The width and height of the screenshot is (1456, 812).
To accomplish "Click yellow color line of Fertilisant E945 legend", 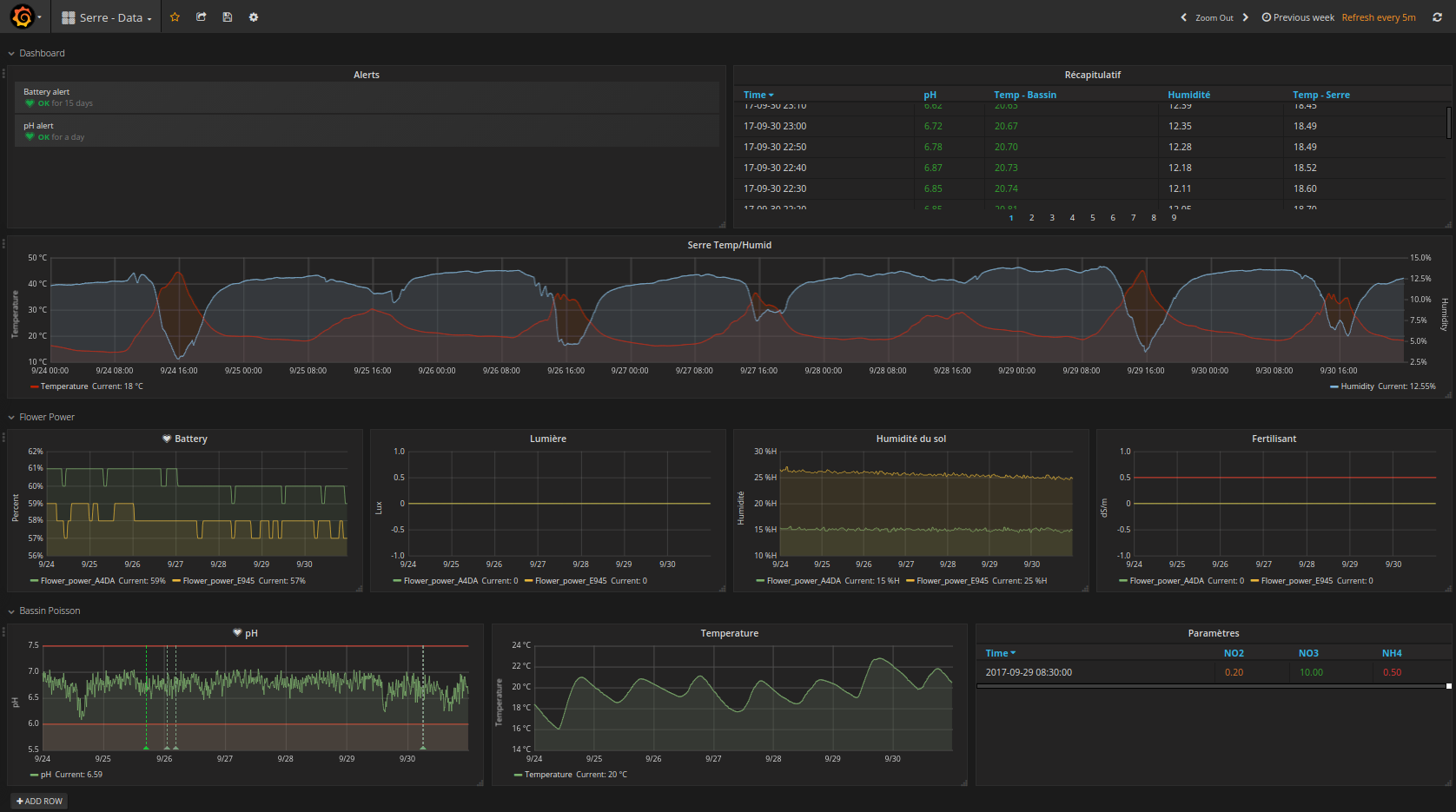I will (x=1254, y=581).
